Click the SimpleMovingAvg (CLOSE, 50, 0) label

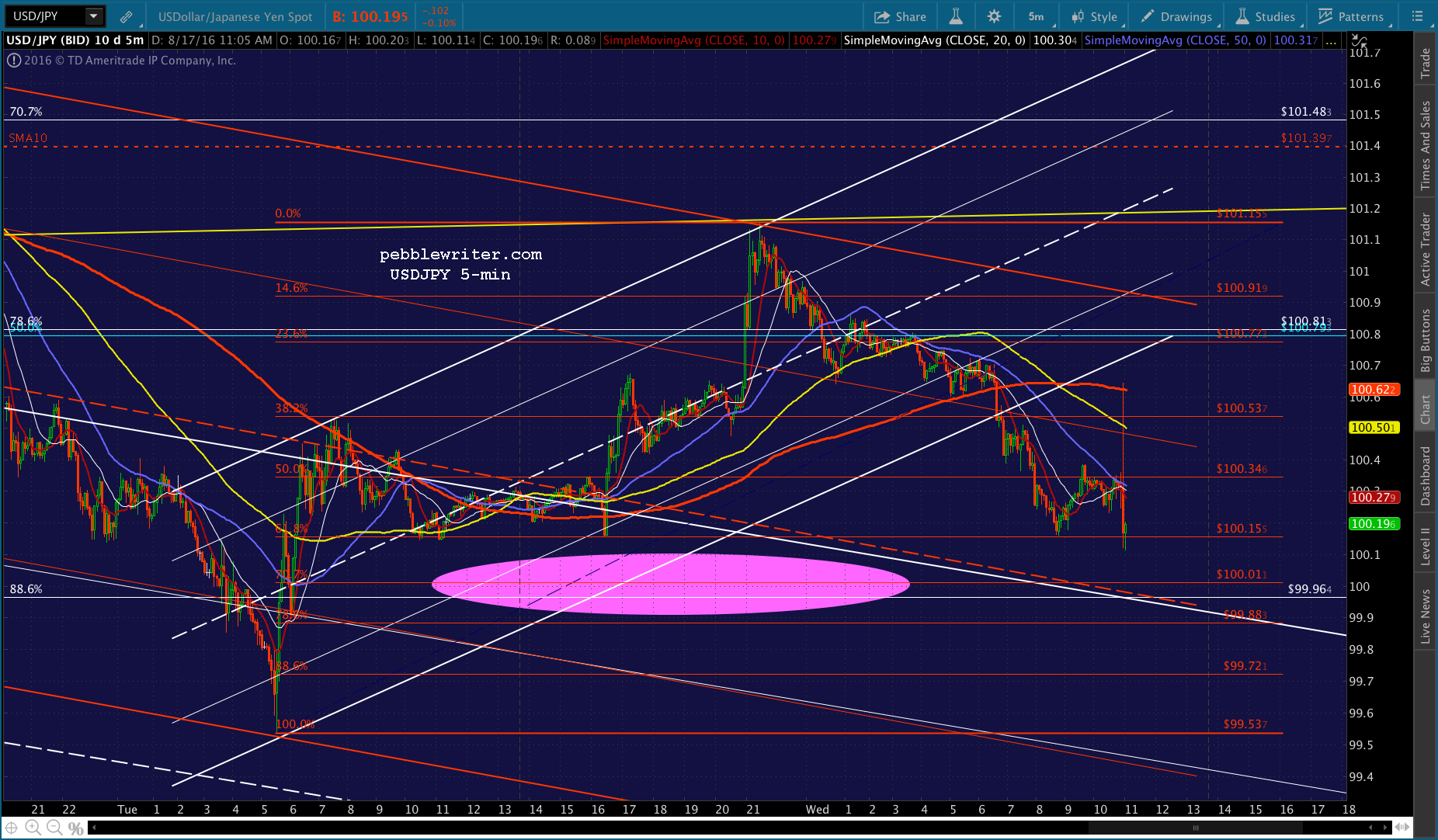(1176, 40)
